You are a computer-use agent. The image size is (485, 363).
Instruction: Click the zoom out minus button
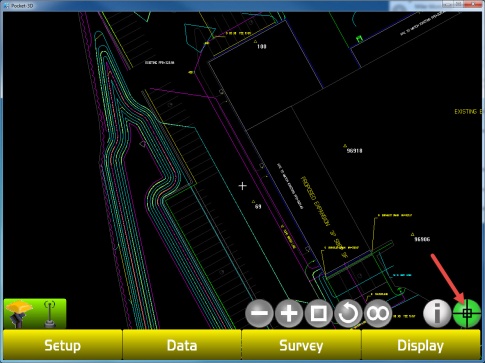[259, 313]
